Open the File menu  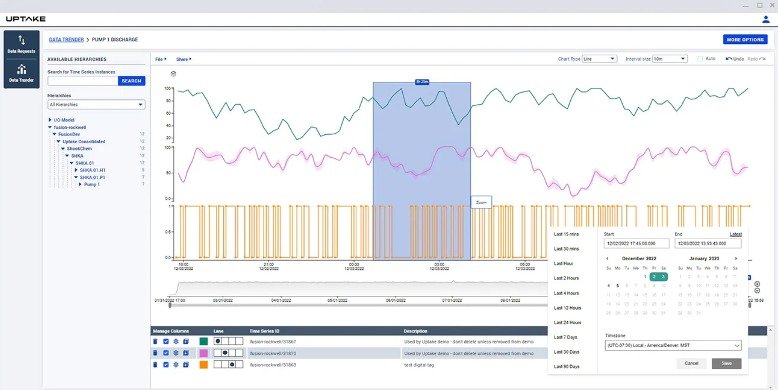(x=161, y=59)
